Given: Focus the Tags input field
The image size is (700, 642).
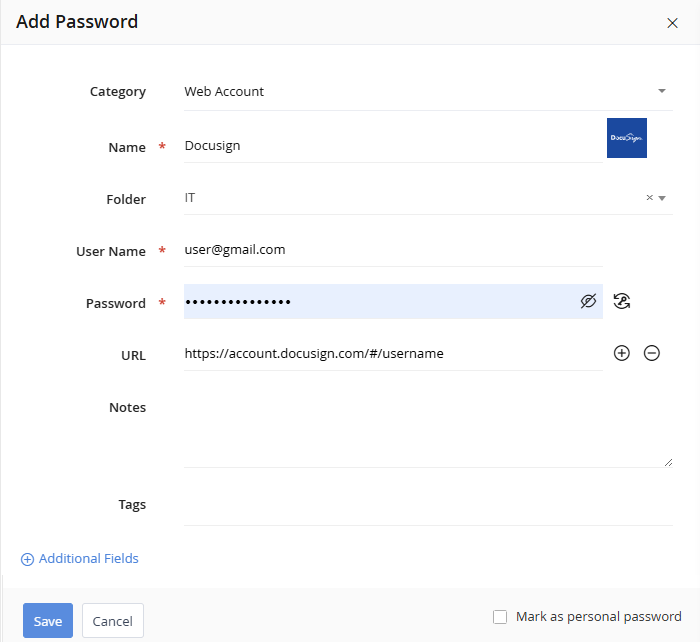Looking at the screenshot, I should pos(427,505).
